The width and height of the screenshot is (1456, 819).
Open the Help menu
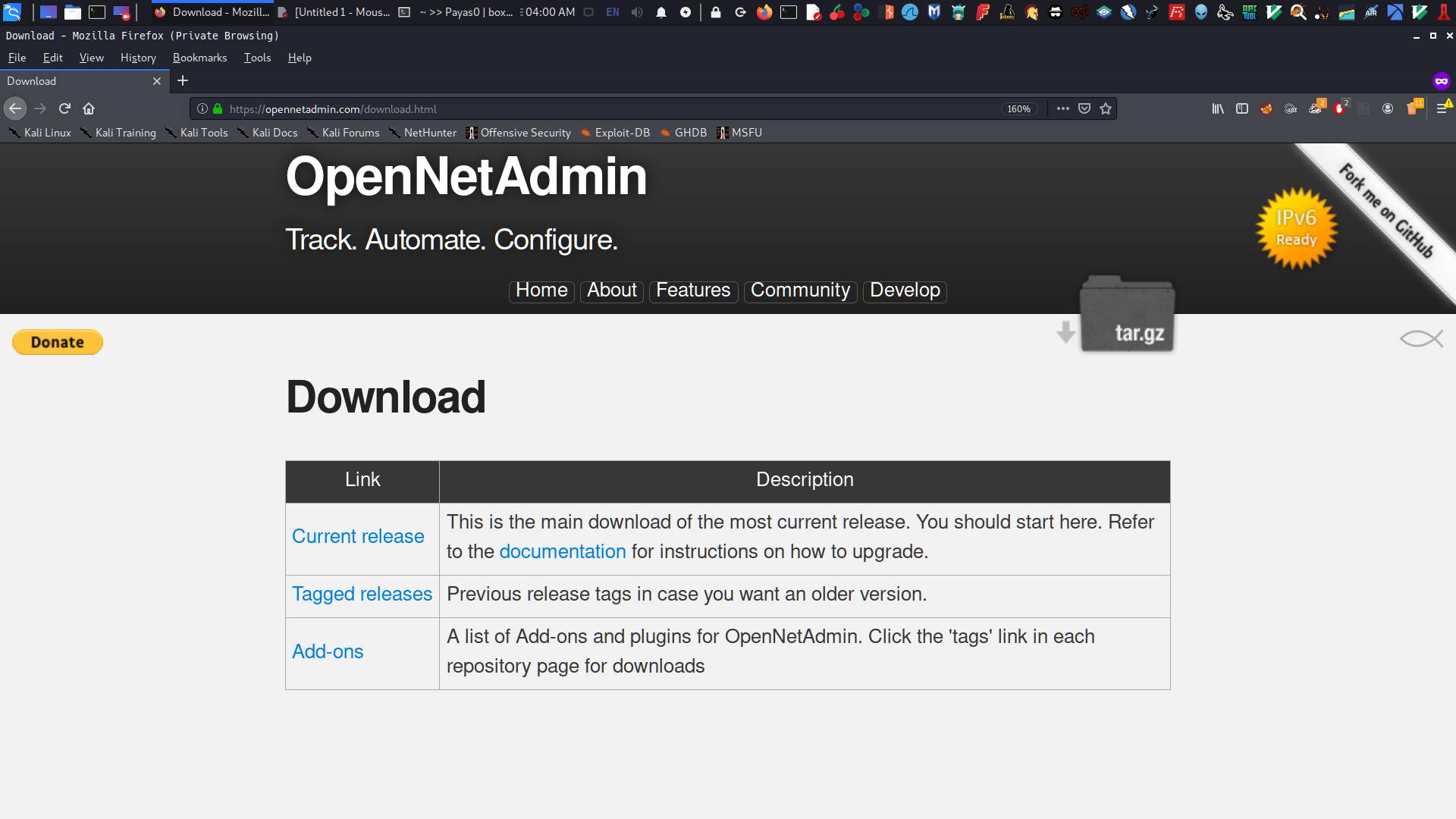pos(300,58)
